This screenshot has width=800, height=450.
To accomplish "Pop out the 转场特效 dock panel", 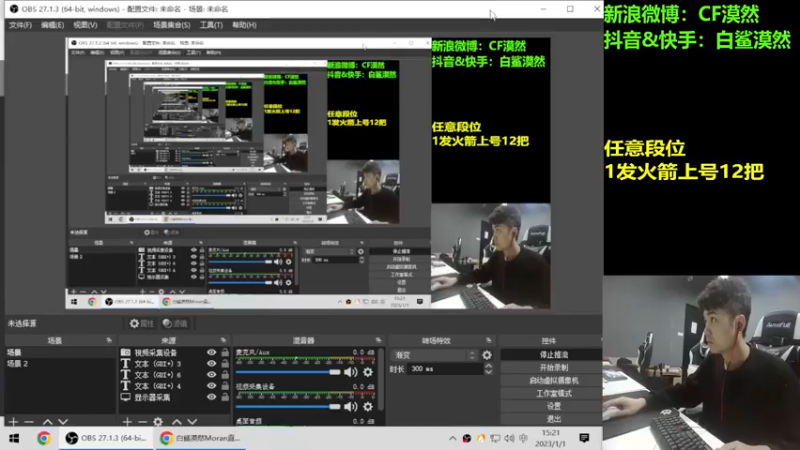I will [489, 340].
